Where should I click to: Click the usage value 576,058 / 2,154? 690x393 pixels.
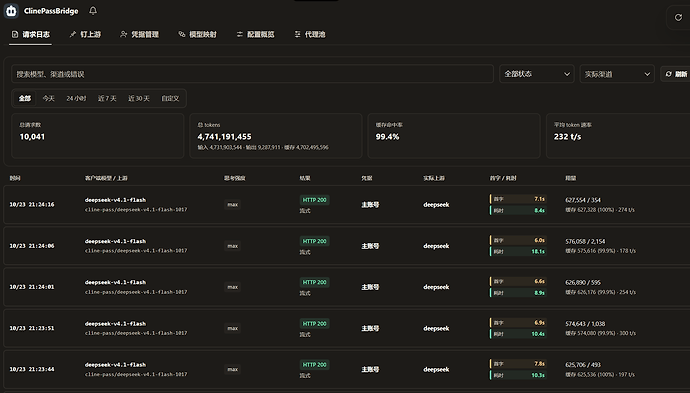(585, 241)
